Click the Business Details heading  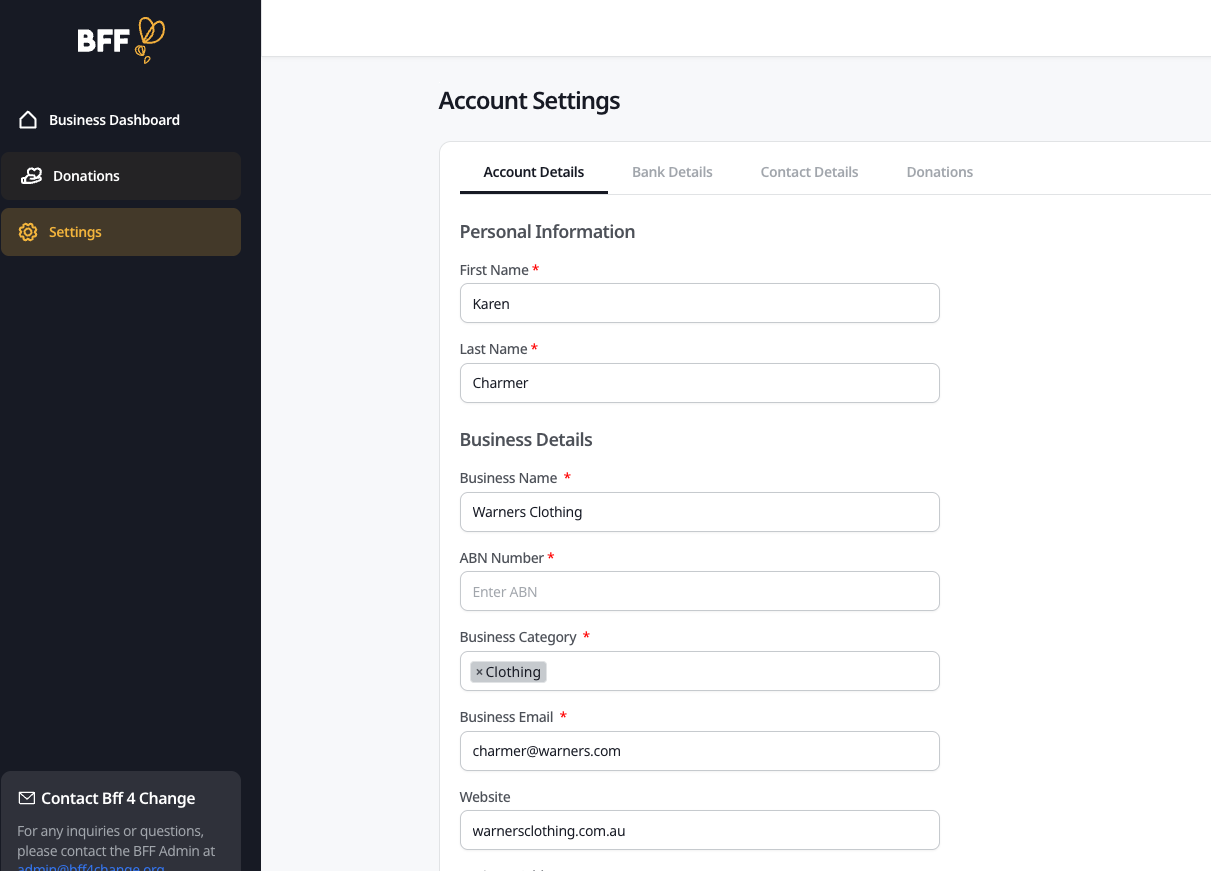(526, 440)
